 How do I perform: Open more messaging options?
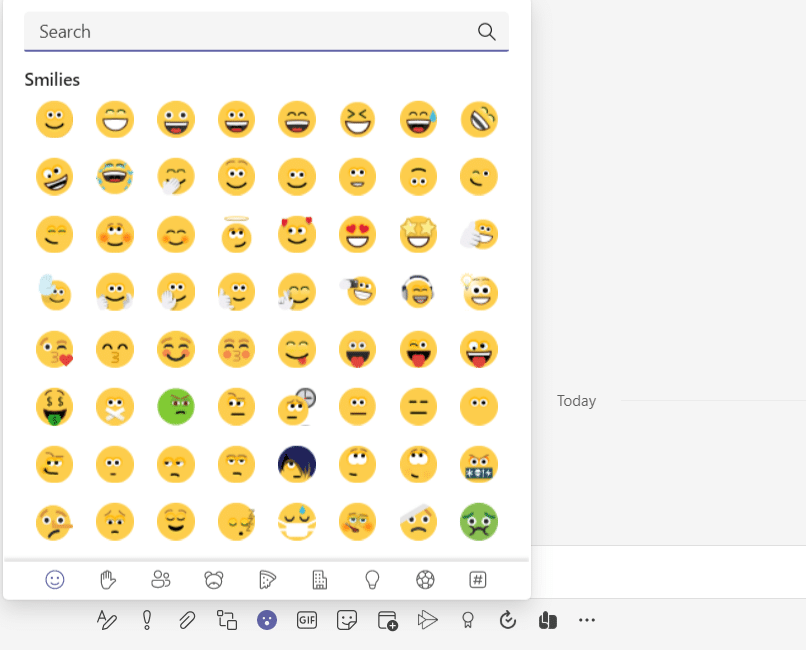[x=587, y=620]
